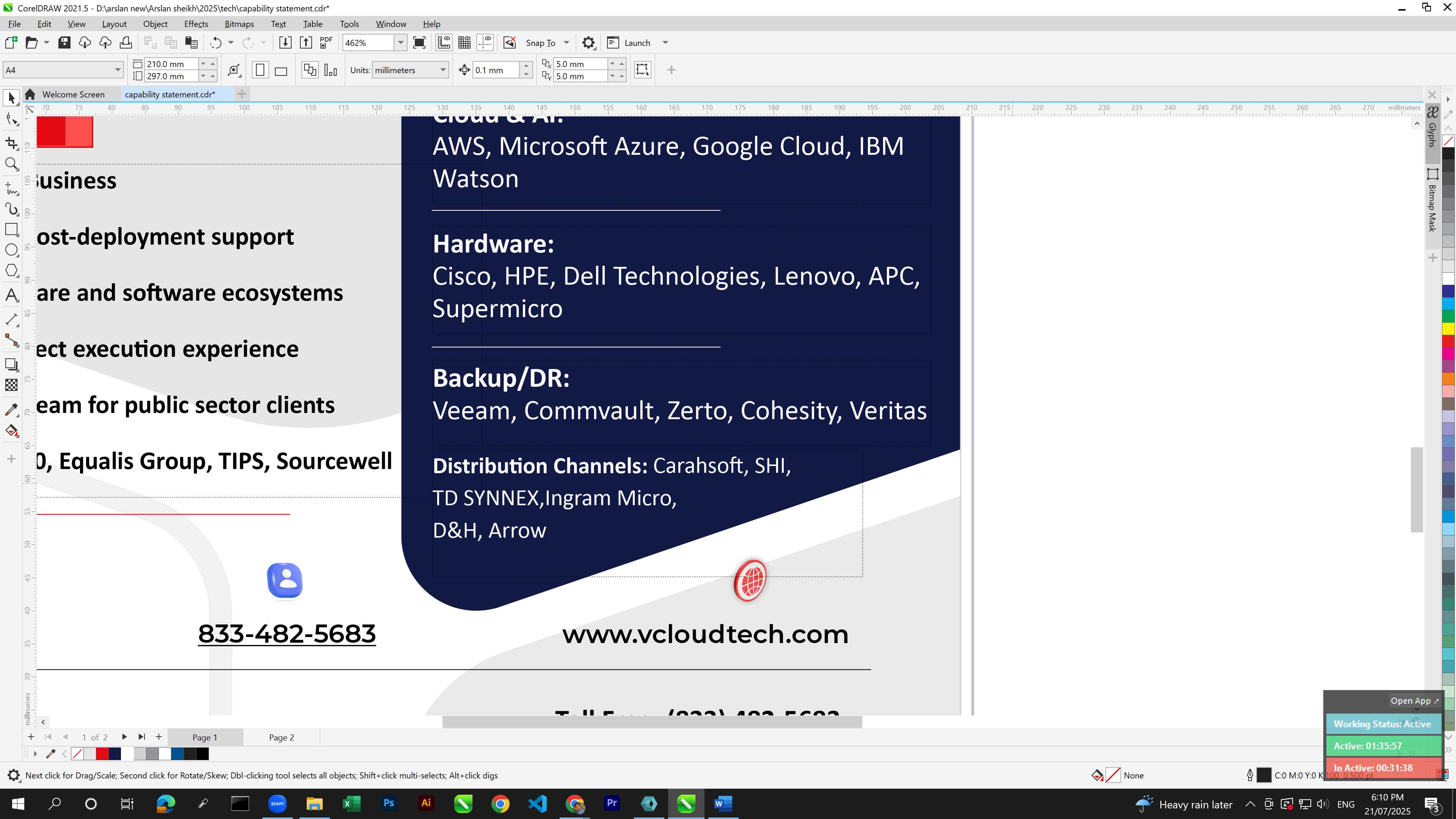
Task: Open page width 210.0 mm dropdown arrow
Action: [203, 64]
